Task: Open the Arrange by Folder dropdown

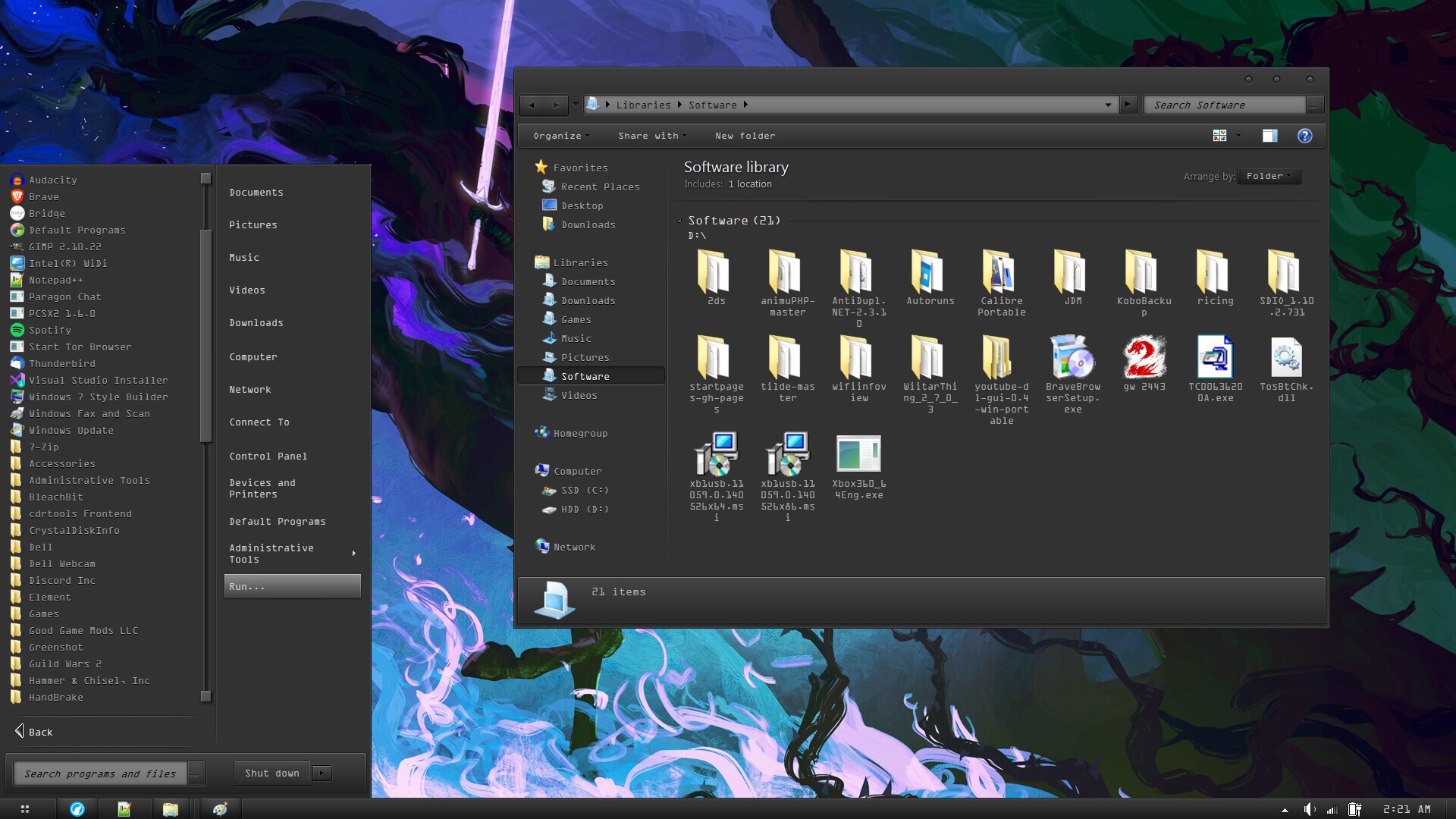Action: tap(1269, 176)
